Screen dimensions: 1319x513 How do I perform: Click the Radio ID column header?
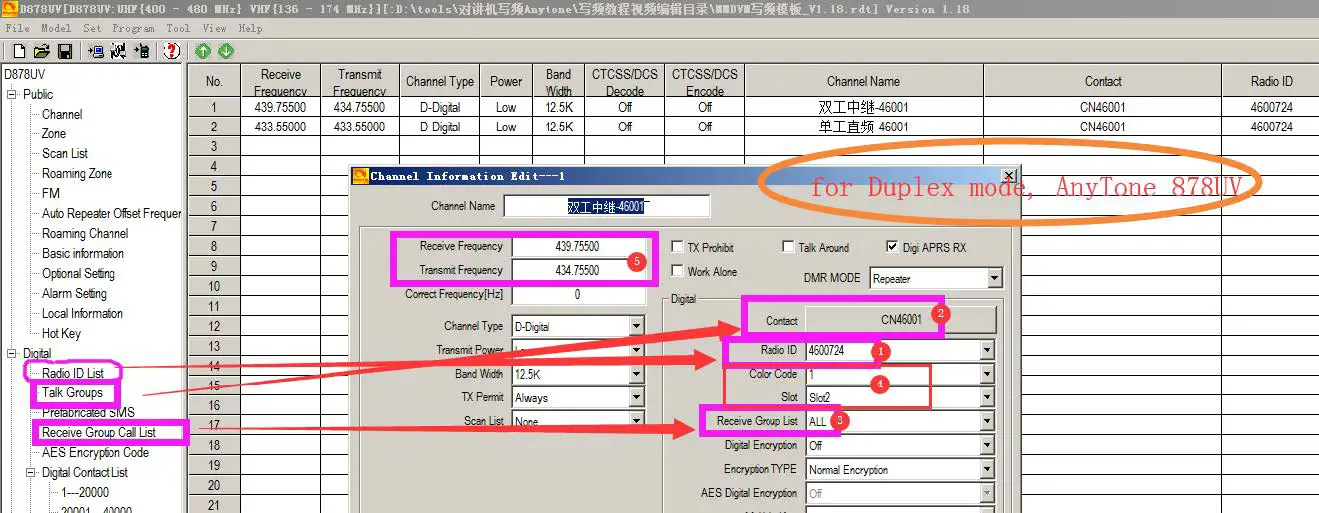[1271, 81]
